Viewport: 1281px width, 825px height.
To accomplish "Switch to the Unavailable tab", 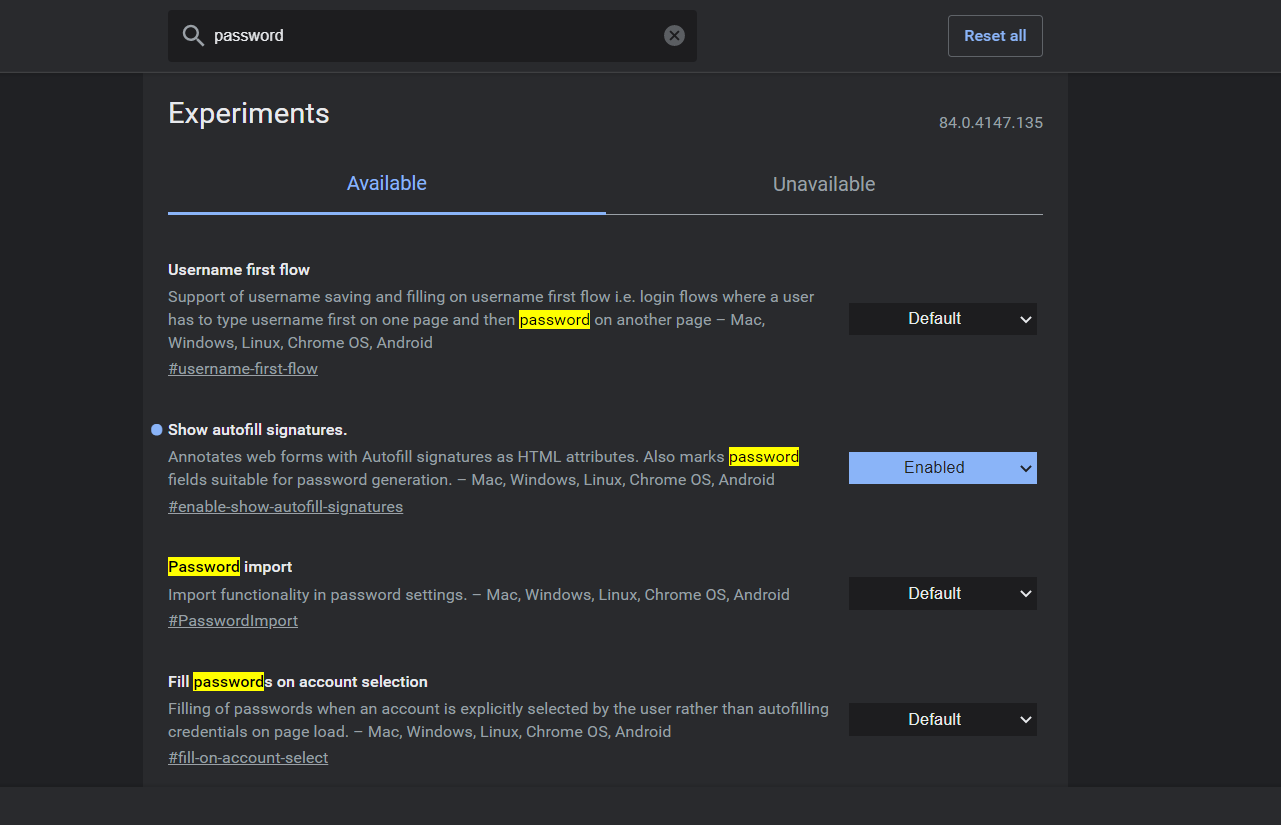I will click(x=824, y=185).
